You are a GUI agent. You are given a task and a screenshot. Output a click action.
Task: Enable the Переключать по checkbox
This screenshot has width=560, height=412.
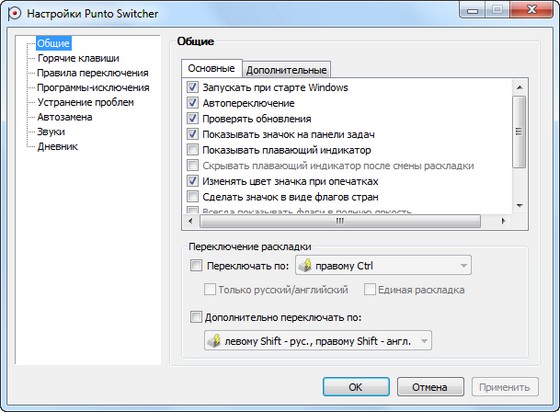click(x=196, y=265)
